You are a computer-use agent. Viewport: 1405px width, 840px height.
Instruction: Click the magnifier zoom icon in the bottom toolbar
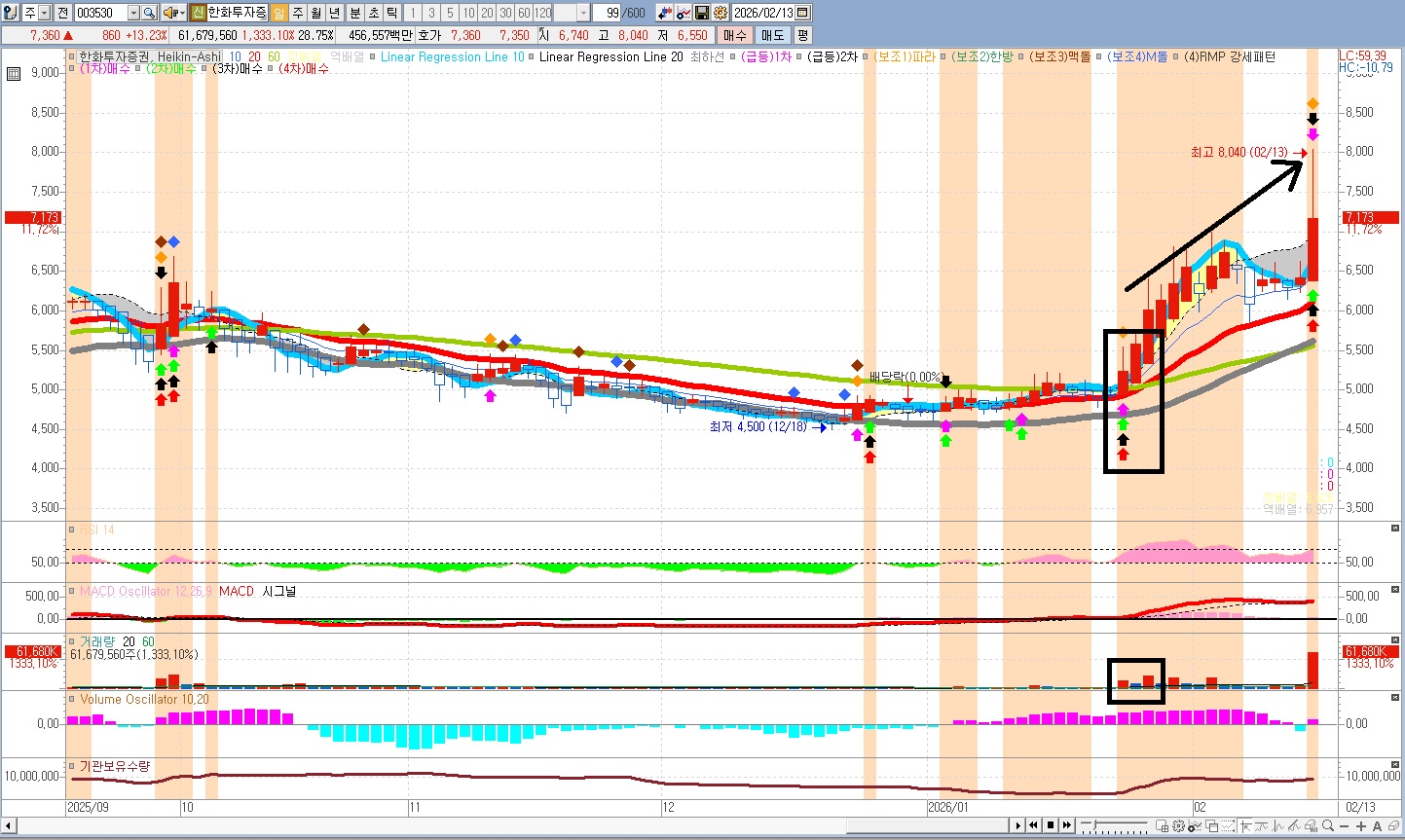(1327, 825)
